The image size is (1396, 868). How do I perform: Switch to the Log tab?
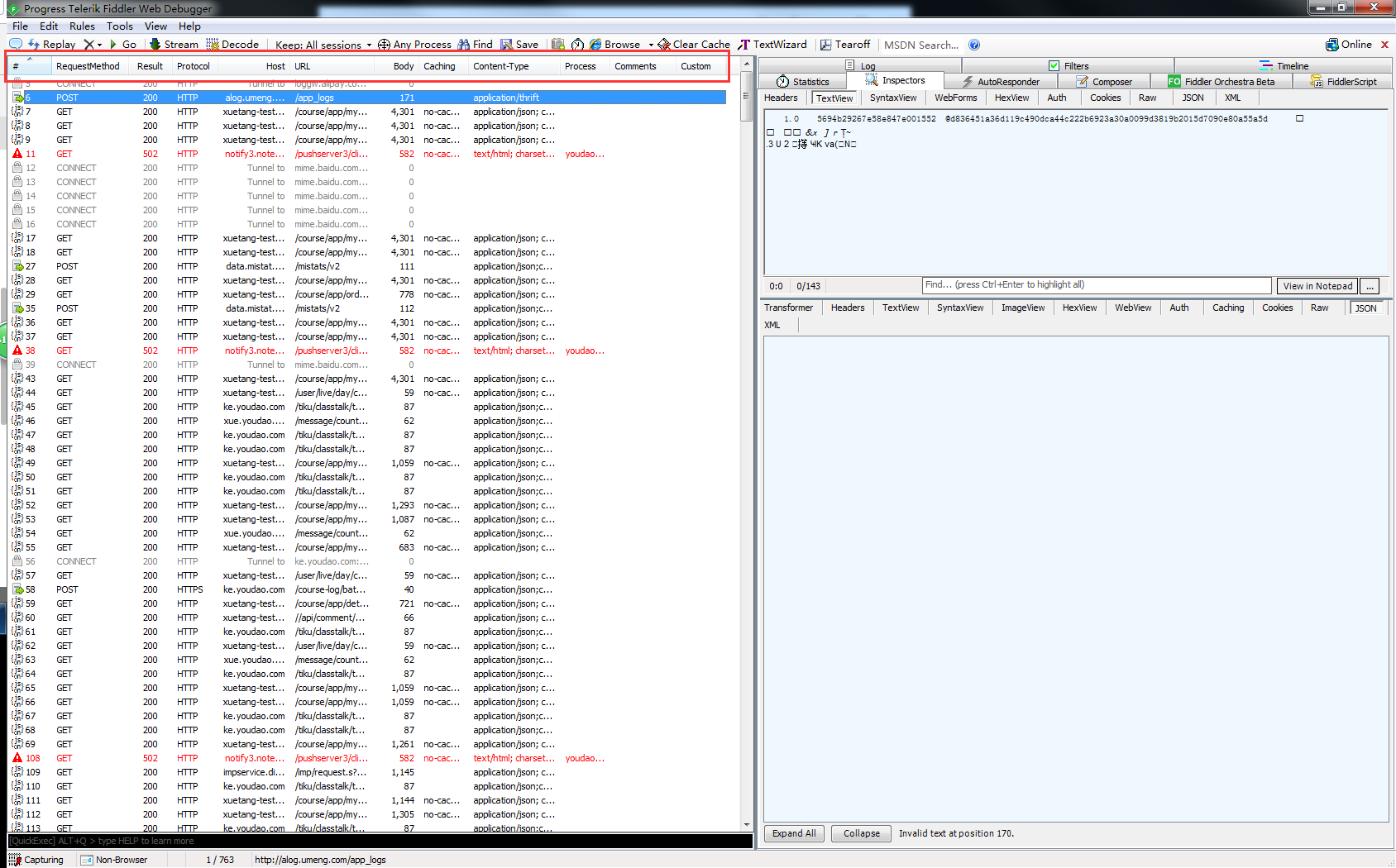point(860,65)
